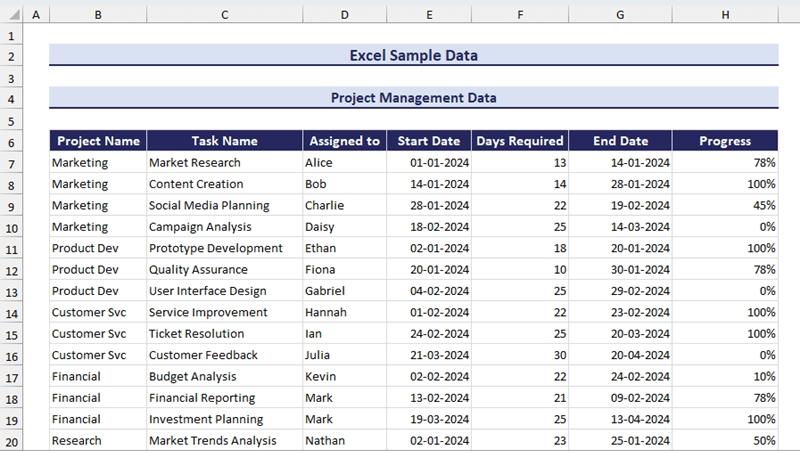Select column E header

[x=428, y=15]
